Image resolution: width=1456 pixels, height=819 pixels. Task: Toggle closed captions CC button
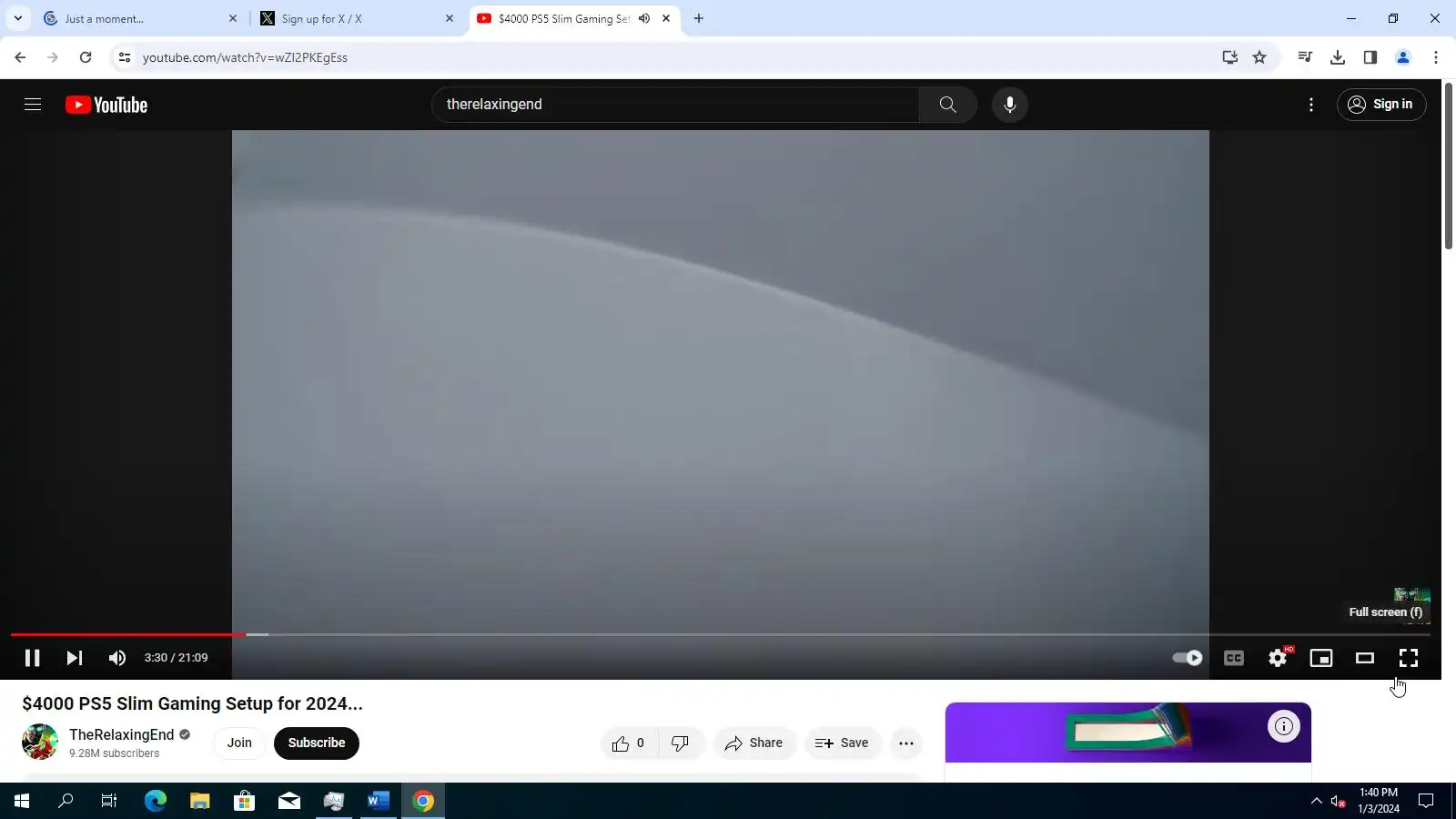(x=1234, y=658)
